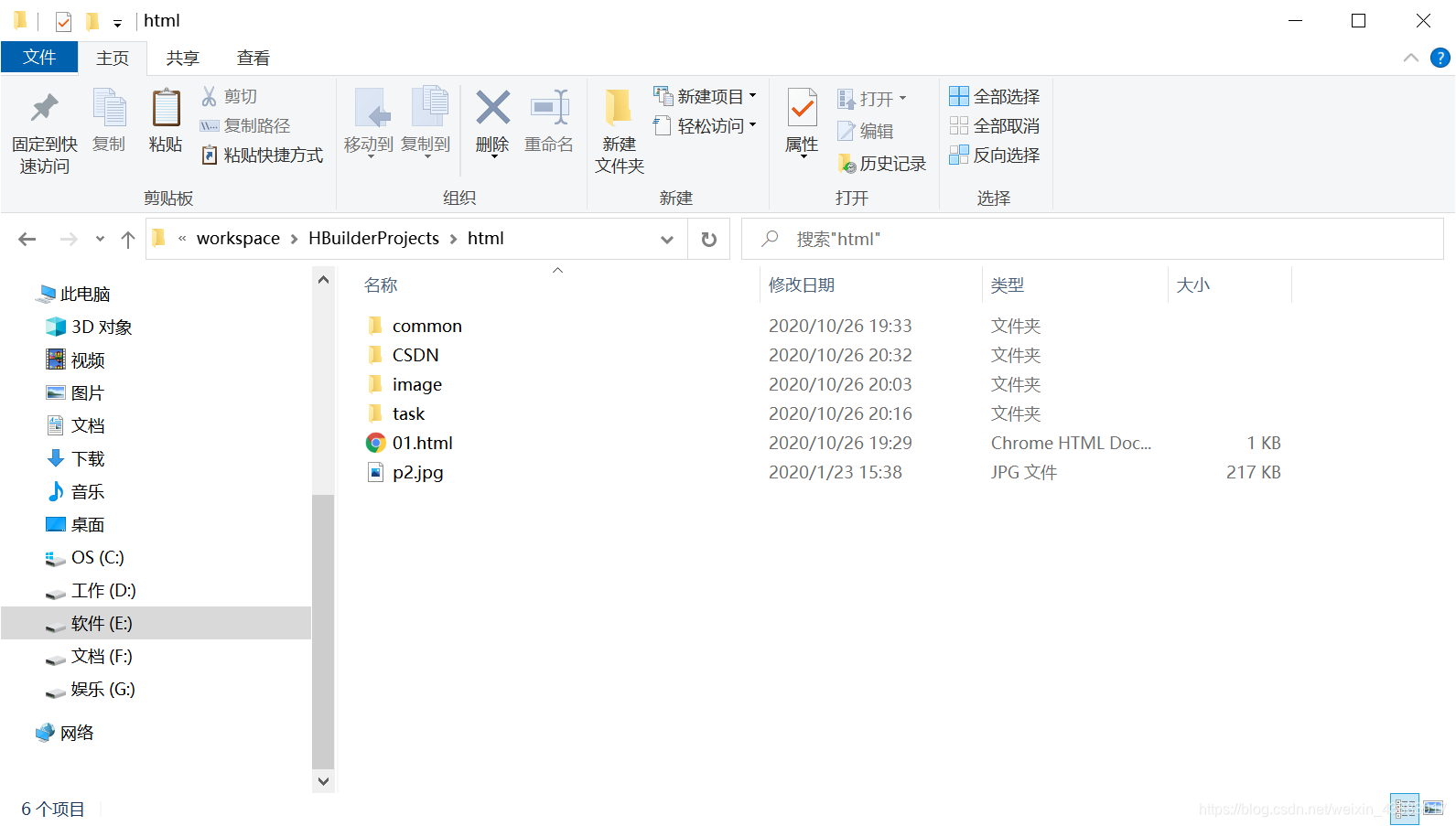Select This PC in navigation pane

click(x=74, y=294)
